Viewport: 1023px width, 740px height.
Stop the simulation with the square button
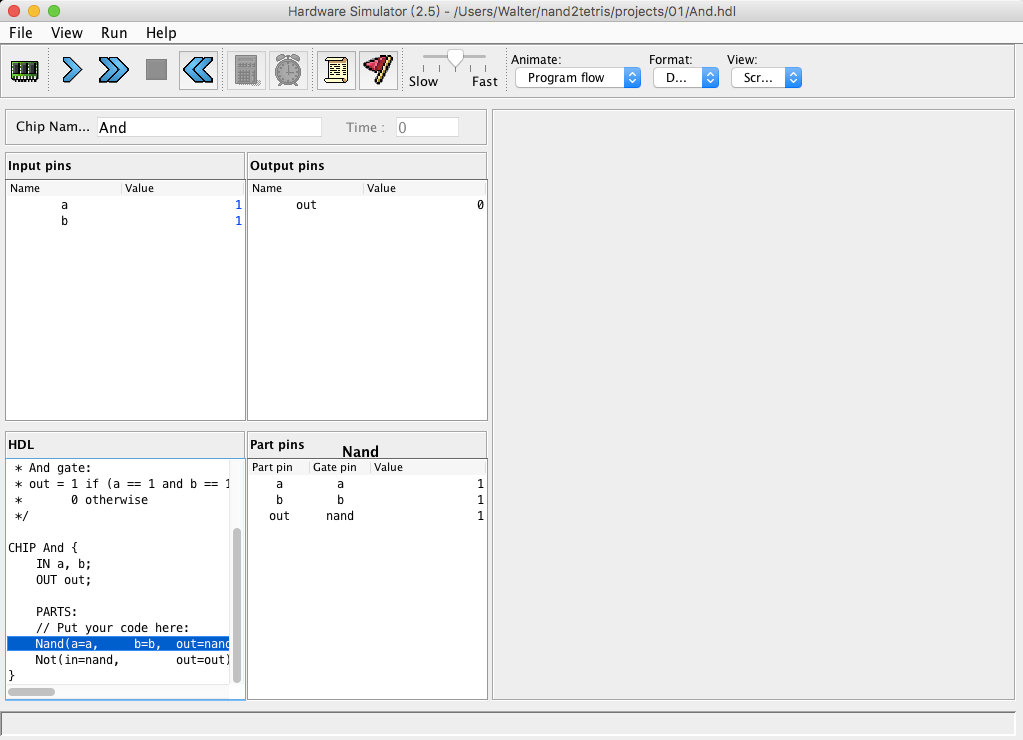coord(156,70)
